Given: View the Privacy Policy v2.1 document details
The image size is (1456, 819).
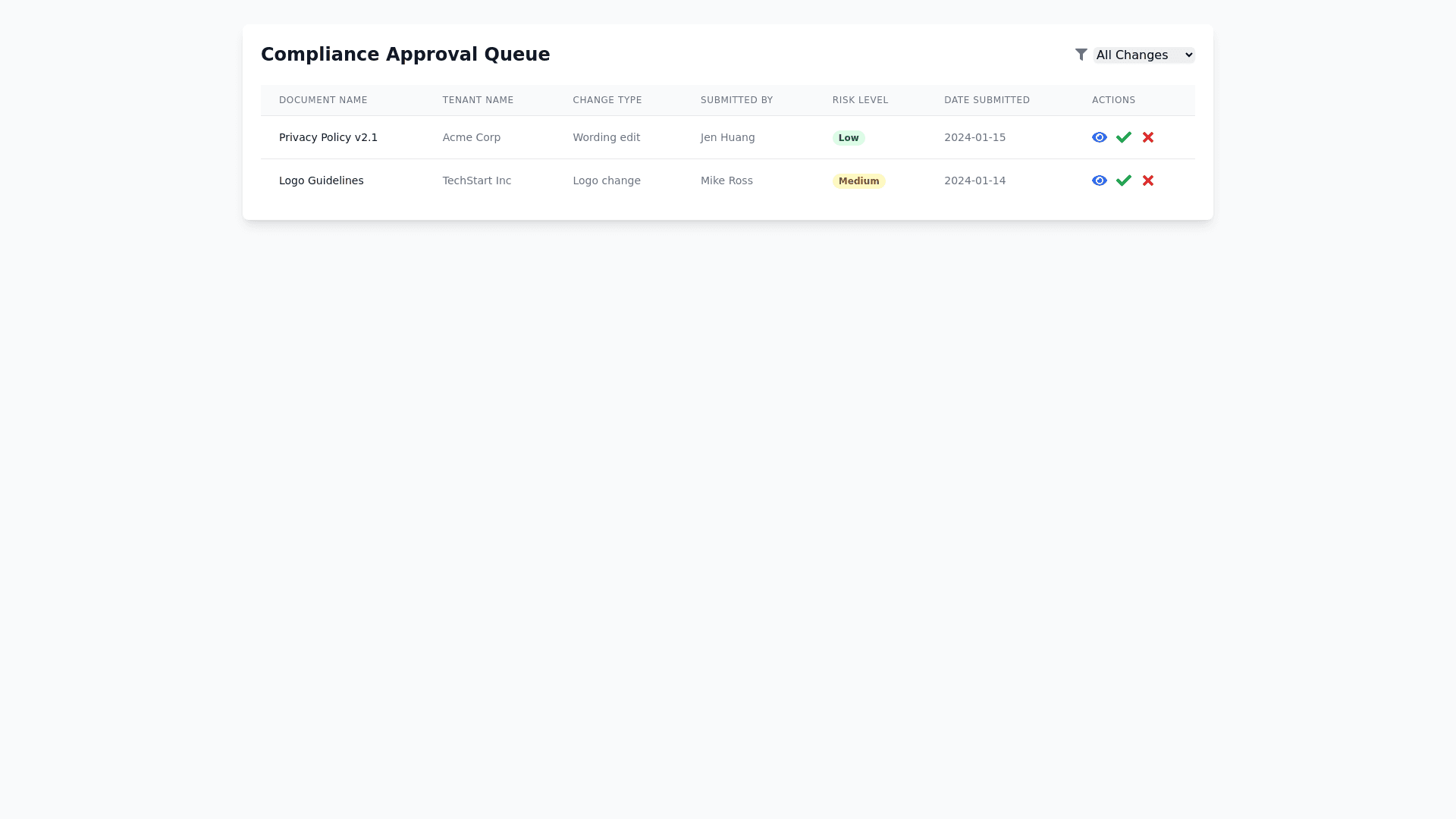Looking at the screenshot, I should 1099,137.
